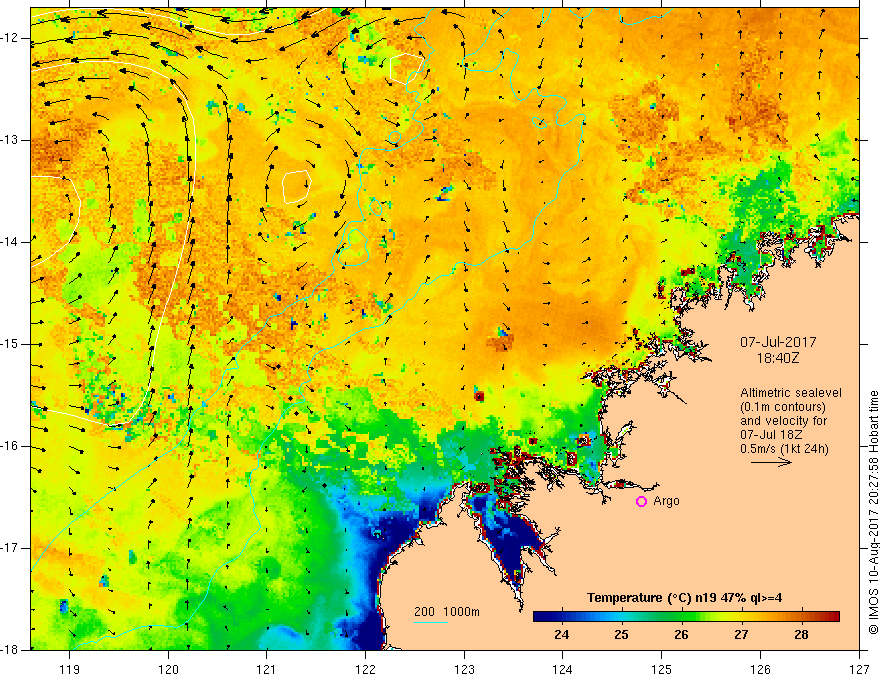Click the -18 latitude axis label
Viewport: 880px width, 680px height.
(x=11, y=650)
